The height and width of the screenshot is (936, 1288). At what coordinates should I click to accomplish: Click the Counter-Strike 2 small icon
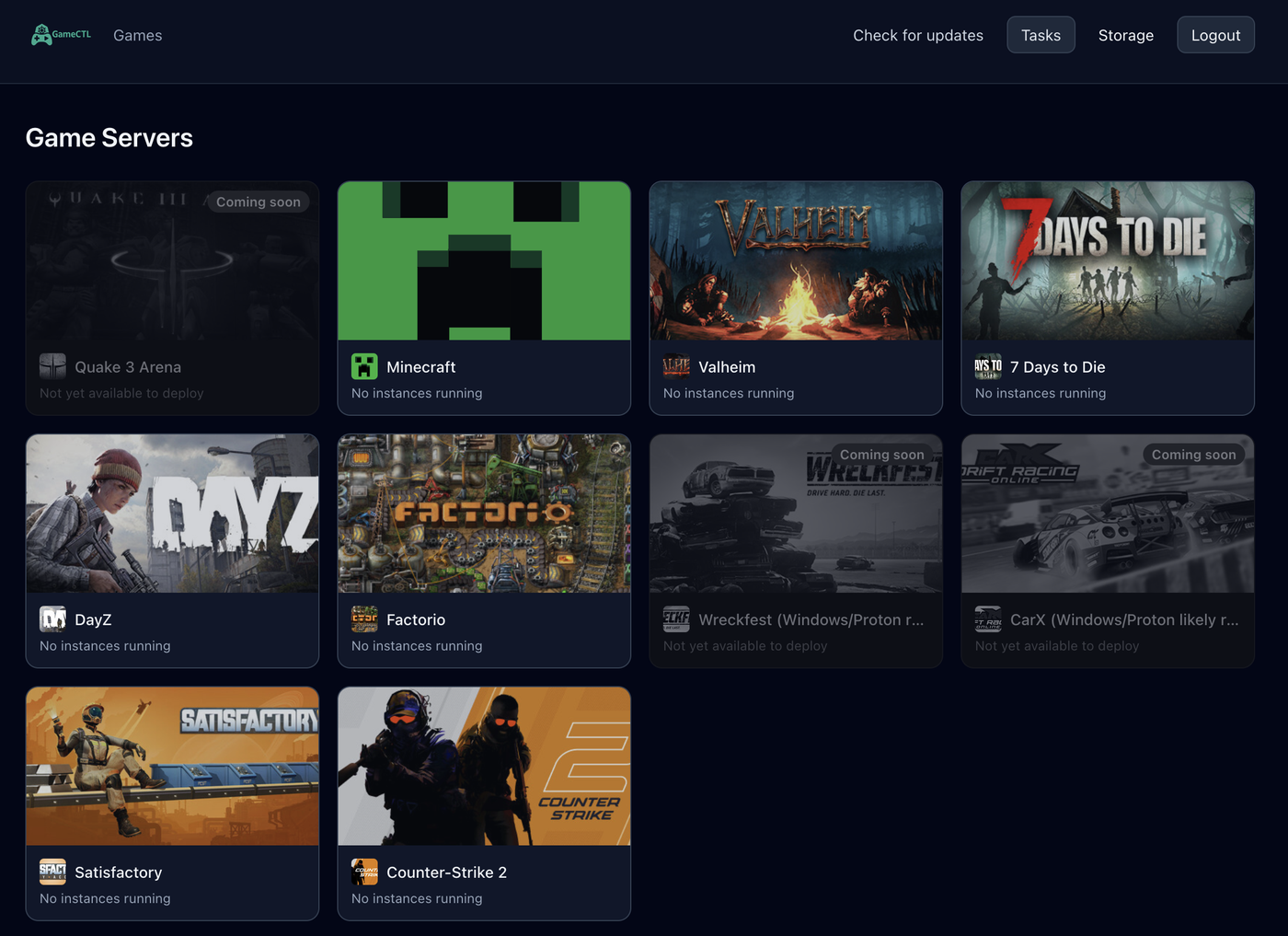pos(364,872)
